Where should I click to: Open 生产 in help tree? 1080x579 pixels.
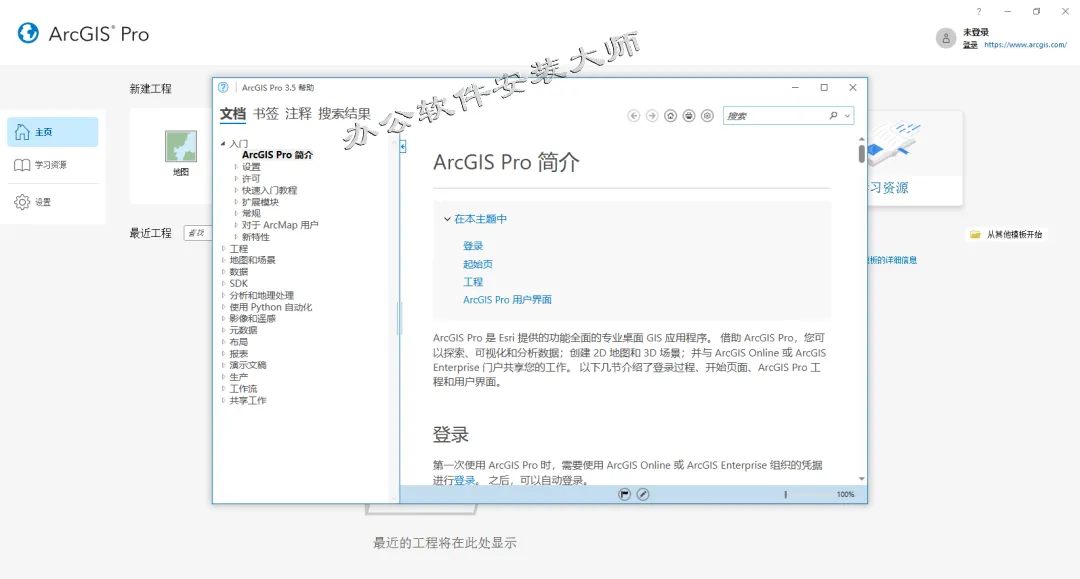(238, 377)
